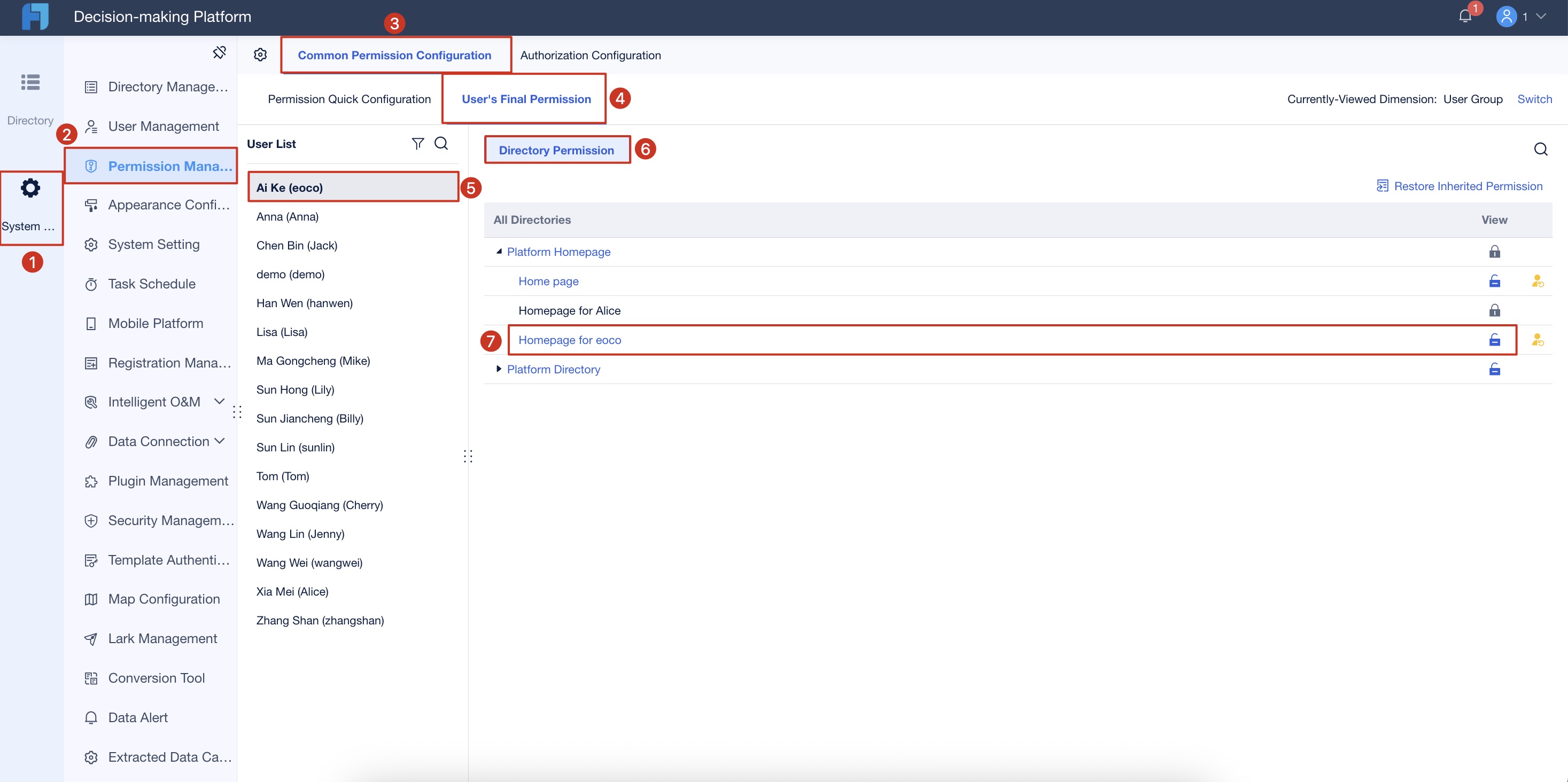Screen dimensions: 1568x782
Task: Select user Ai Ke (eoco)
Action: point(353,187)
